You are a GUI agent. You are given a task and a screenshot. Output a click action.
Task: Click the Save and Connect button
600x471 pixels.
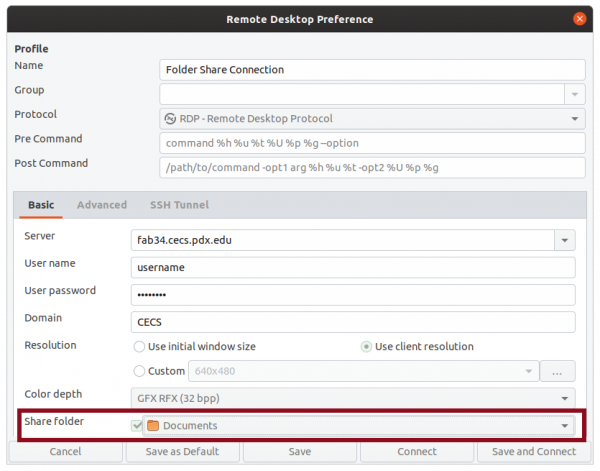(533, 451)
